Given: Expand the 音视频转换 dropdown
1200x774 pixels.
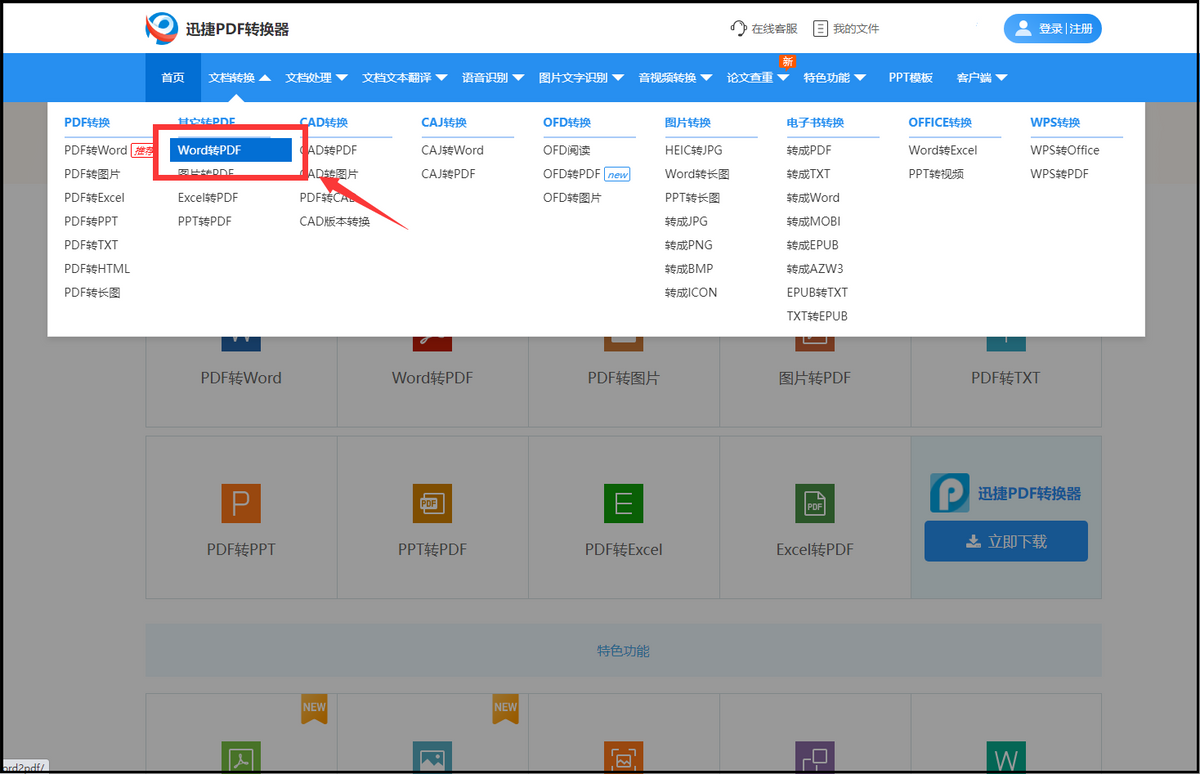Looking at the screenshot, I should (675, 77).
